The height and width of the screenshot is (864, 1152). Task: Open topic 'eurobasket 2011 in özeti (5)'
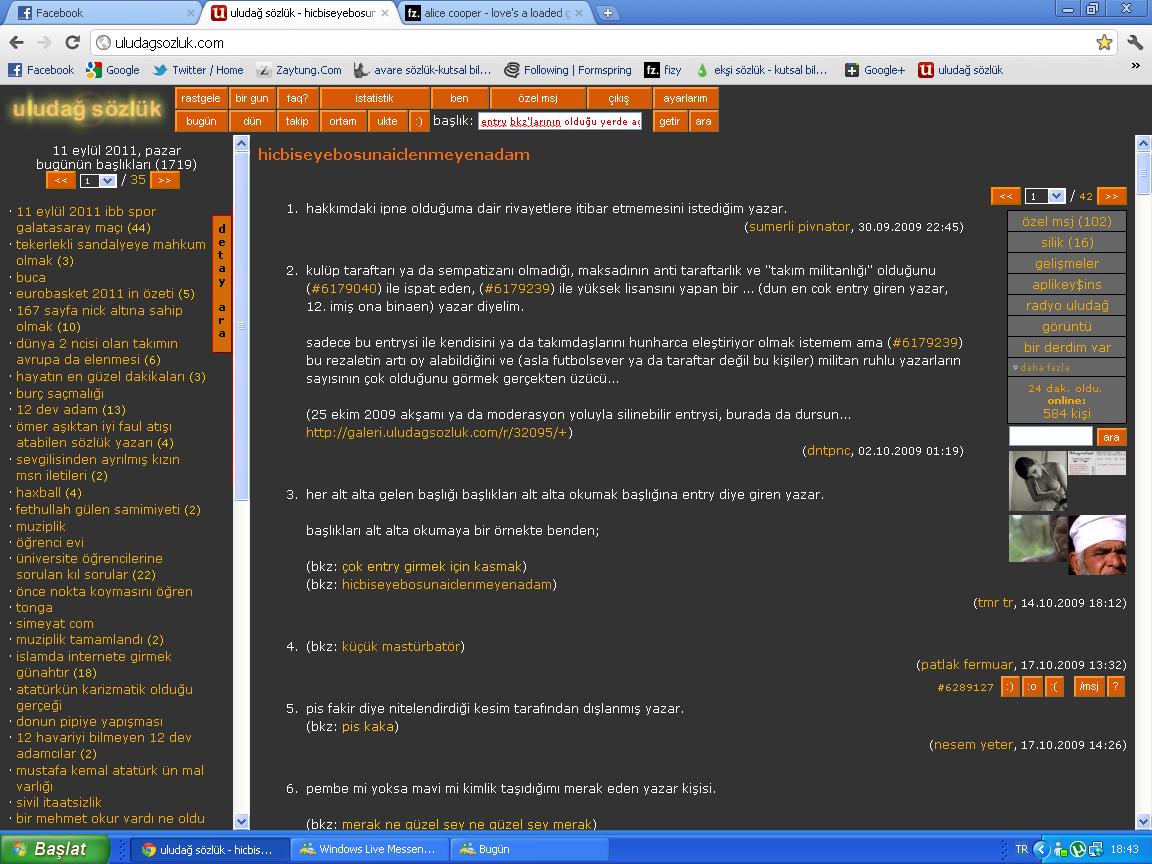click(105, 293)
